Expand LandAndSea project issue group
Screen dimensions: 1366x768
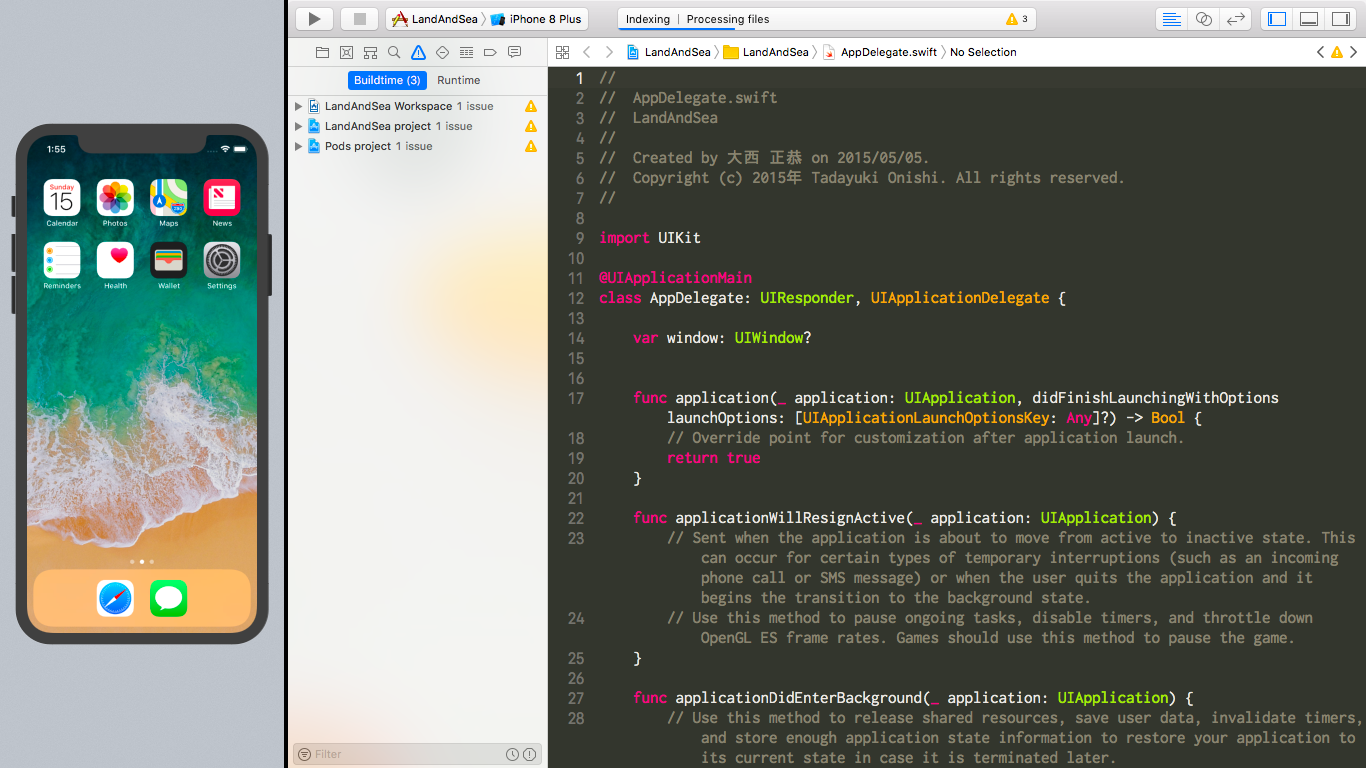pos(298,126)
